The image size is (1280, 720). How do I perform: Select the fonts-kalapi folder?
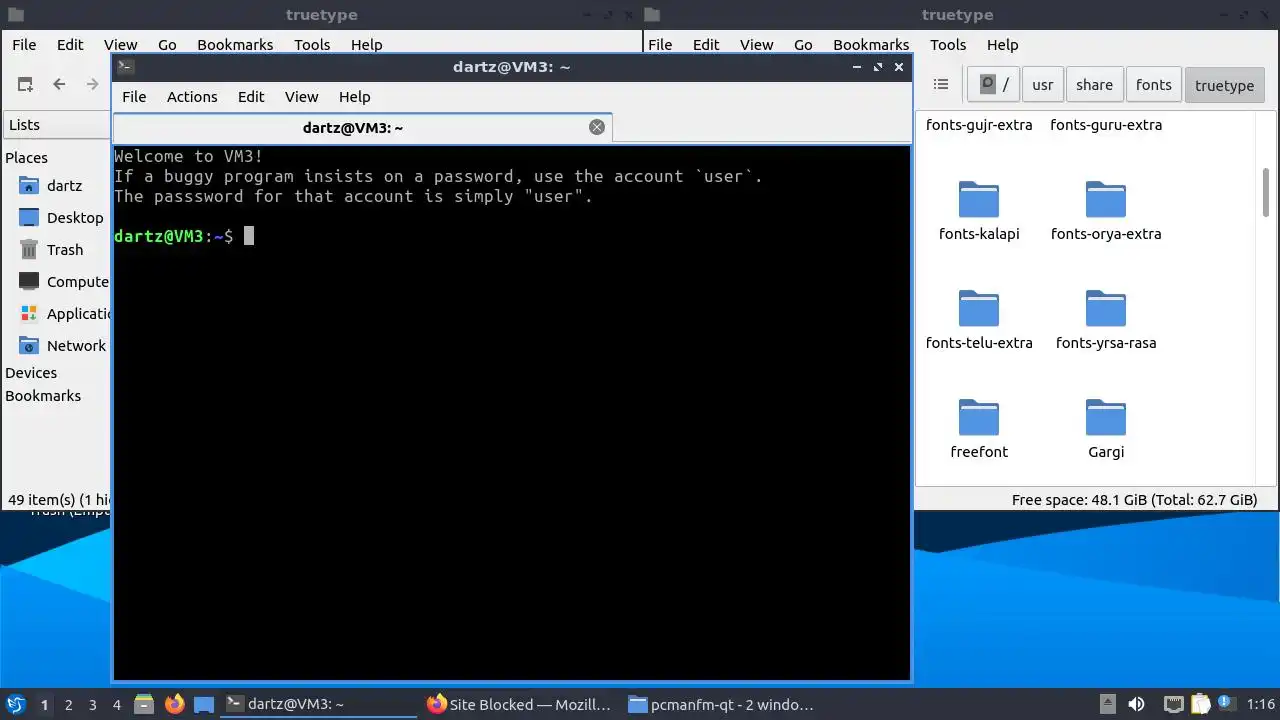[x=979, y=211]
